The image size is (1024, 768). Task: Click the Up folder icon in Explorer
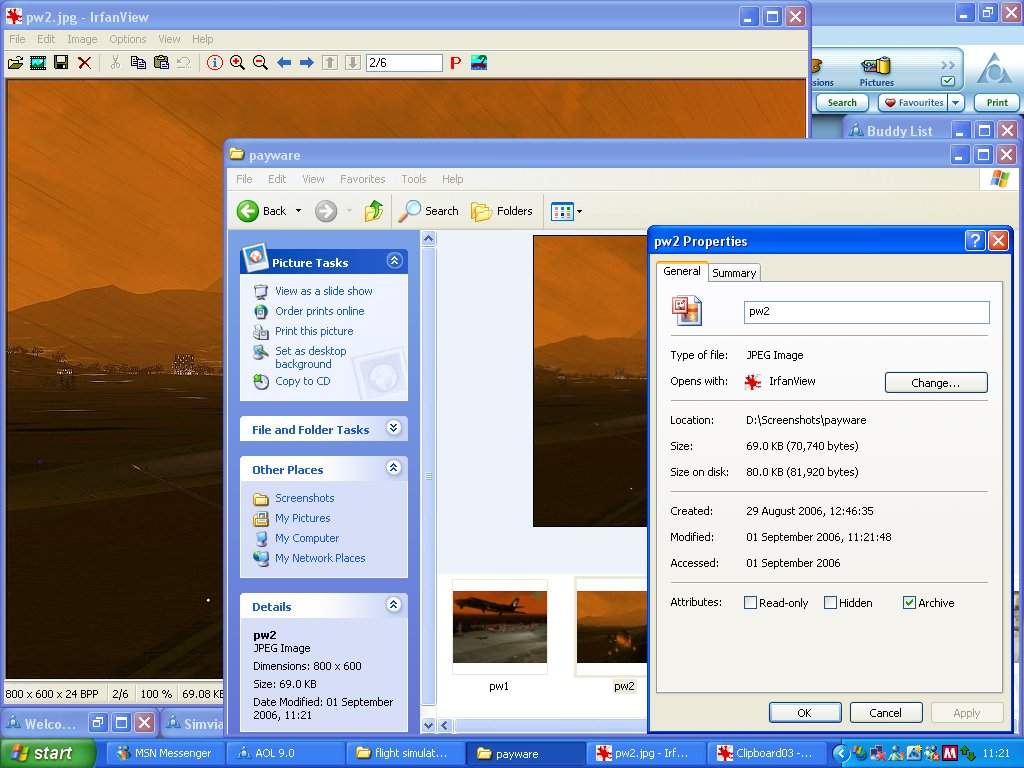pyautogui.click(x=374, y=211)
